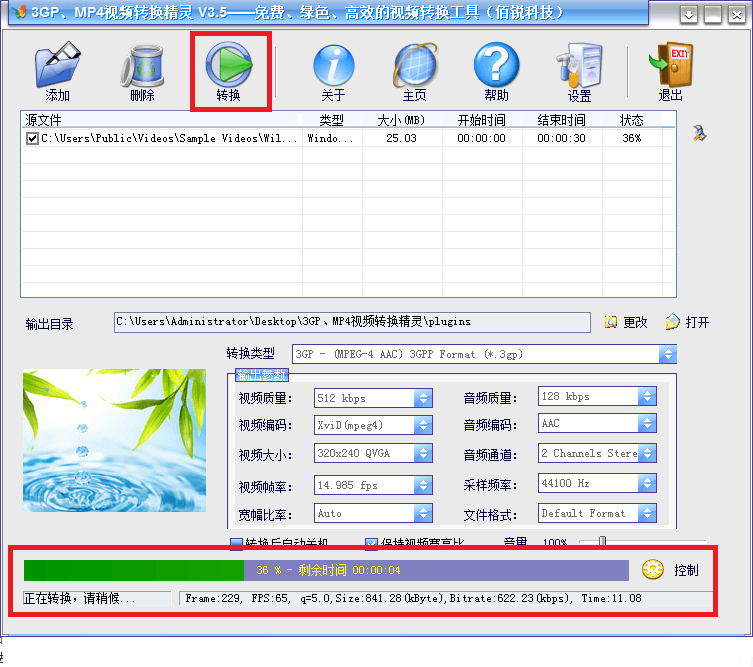
Task: Click the 退出 (Exit) door icon
Action: (671, 64)
